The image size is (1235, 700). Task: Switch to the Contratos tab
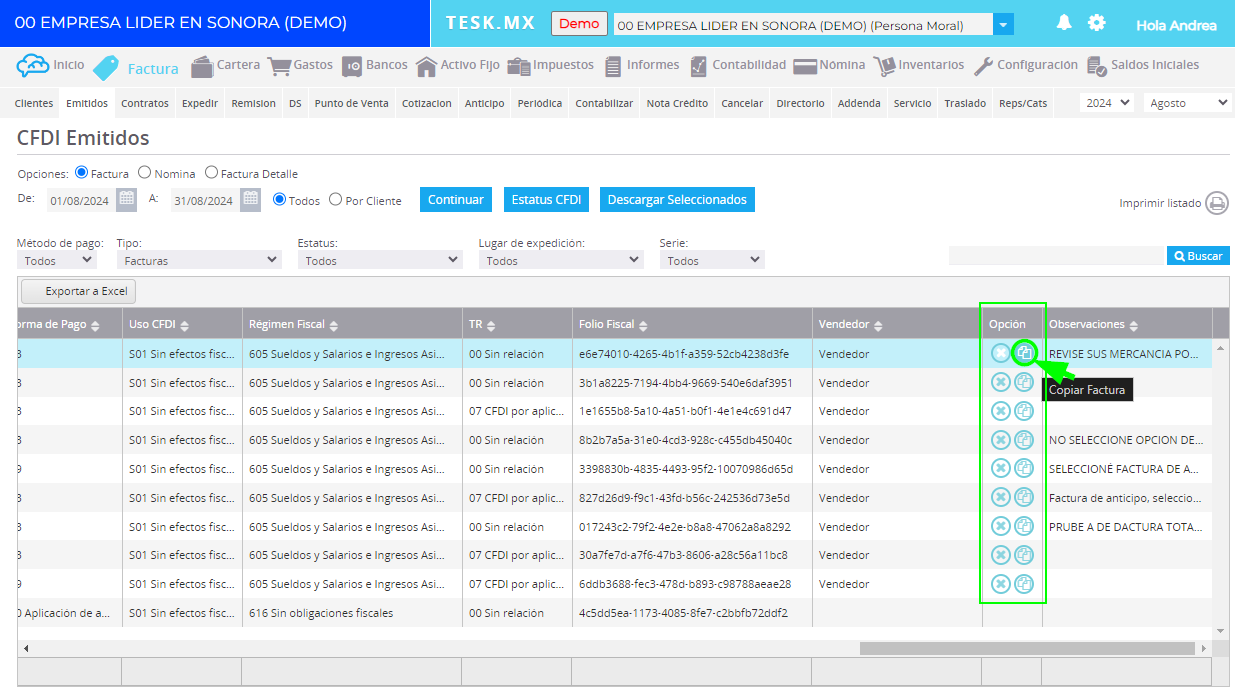145,103
